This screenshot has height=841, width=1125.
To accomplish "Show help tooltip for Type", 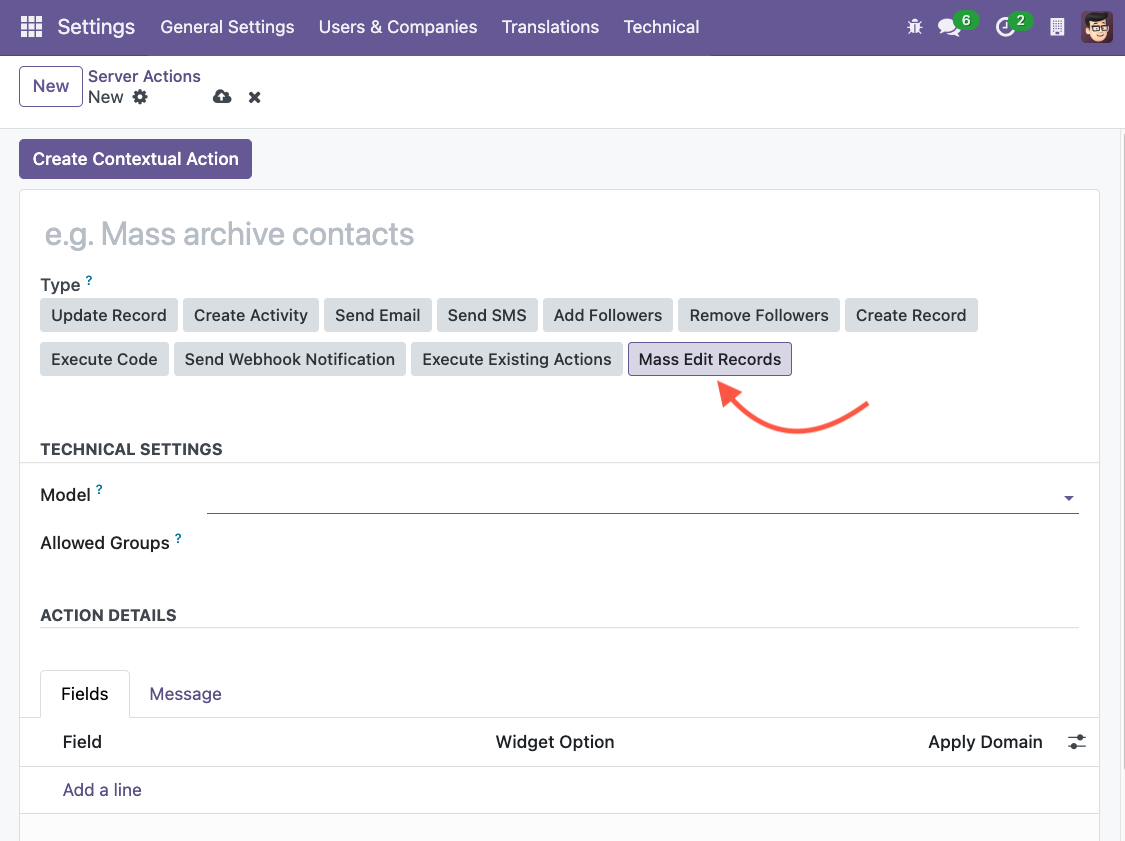I will [89, 281].
